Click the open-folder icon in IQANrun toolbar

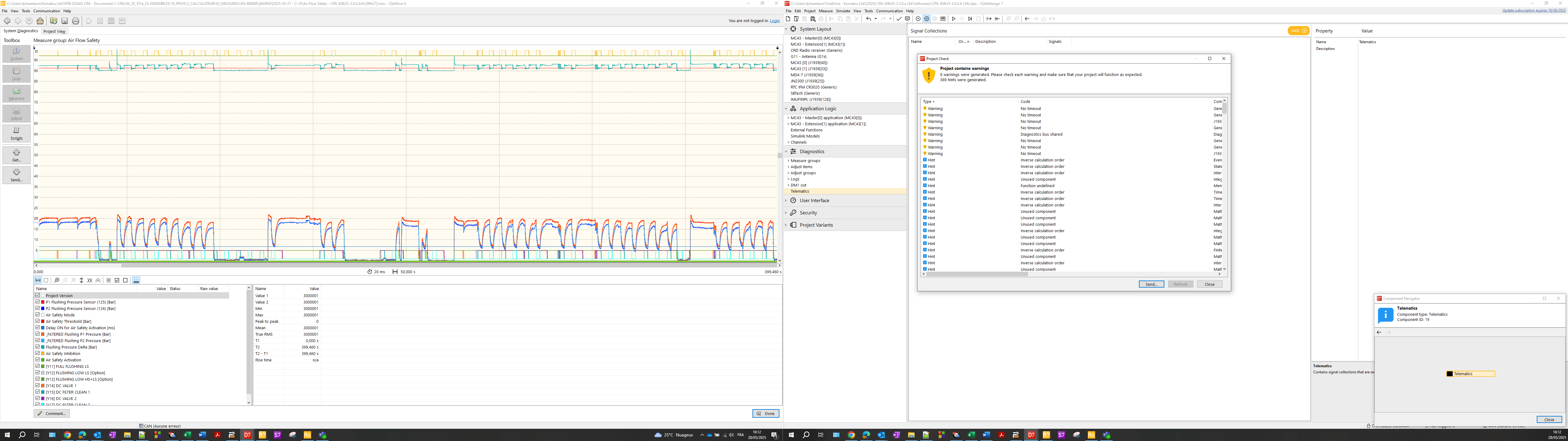point(54,21)
